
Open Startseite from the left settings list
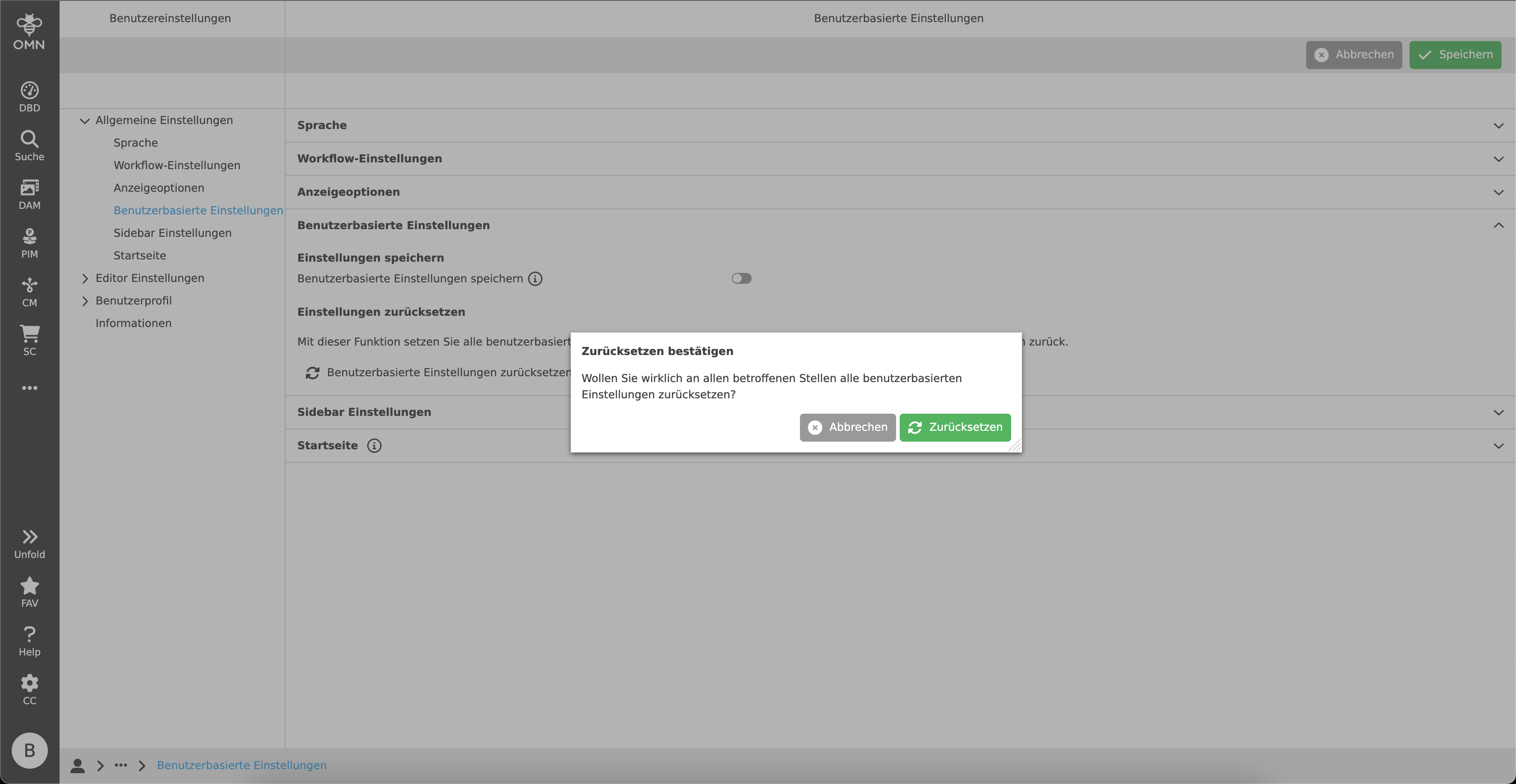point(139,255)
